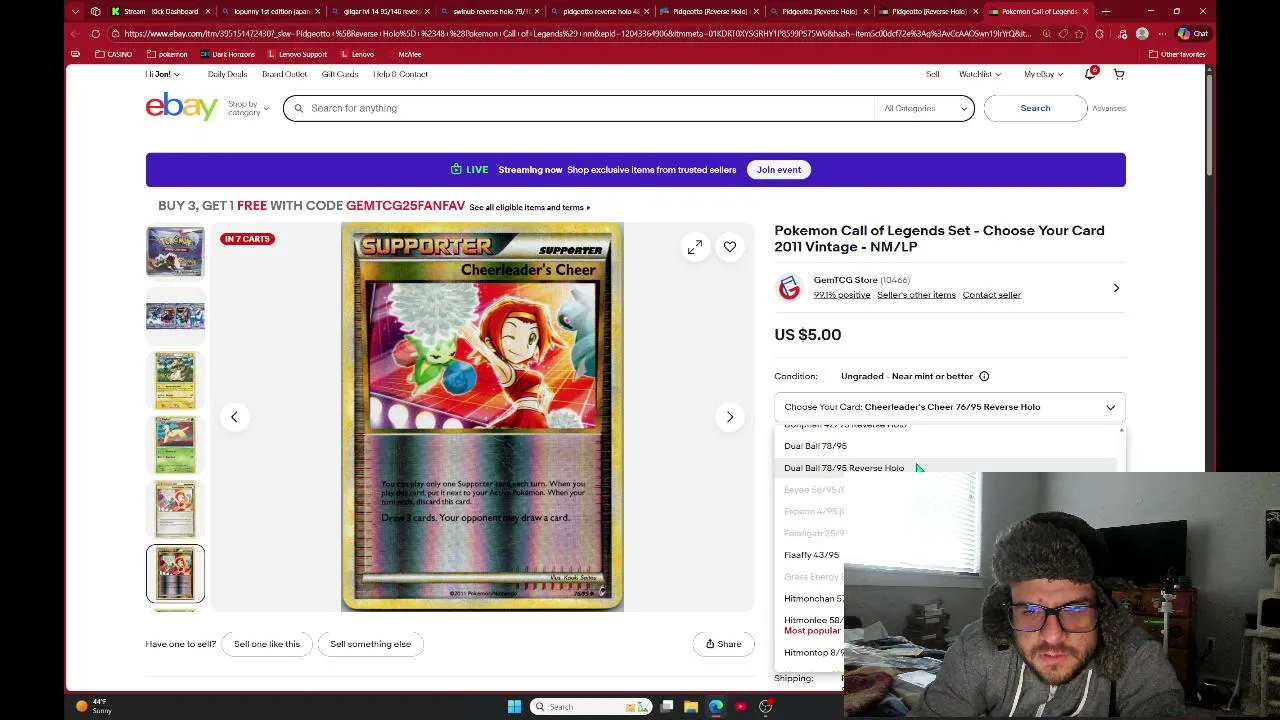This screenshot has height=720, width=1280.
Task: Switch to the lopunny 1st edition tab
Action: click(x=270, y=11)
